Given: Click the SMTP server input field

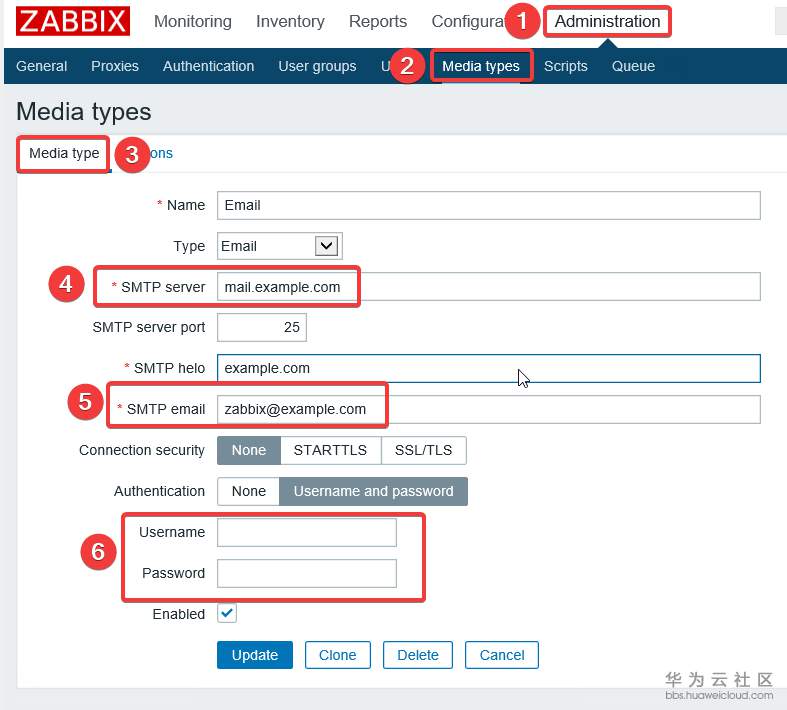Looking at the screenshot, I should click(489, 287).
